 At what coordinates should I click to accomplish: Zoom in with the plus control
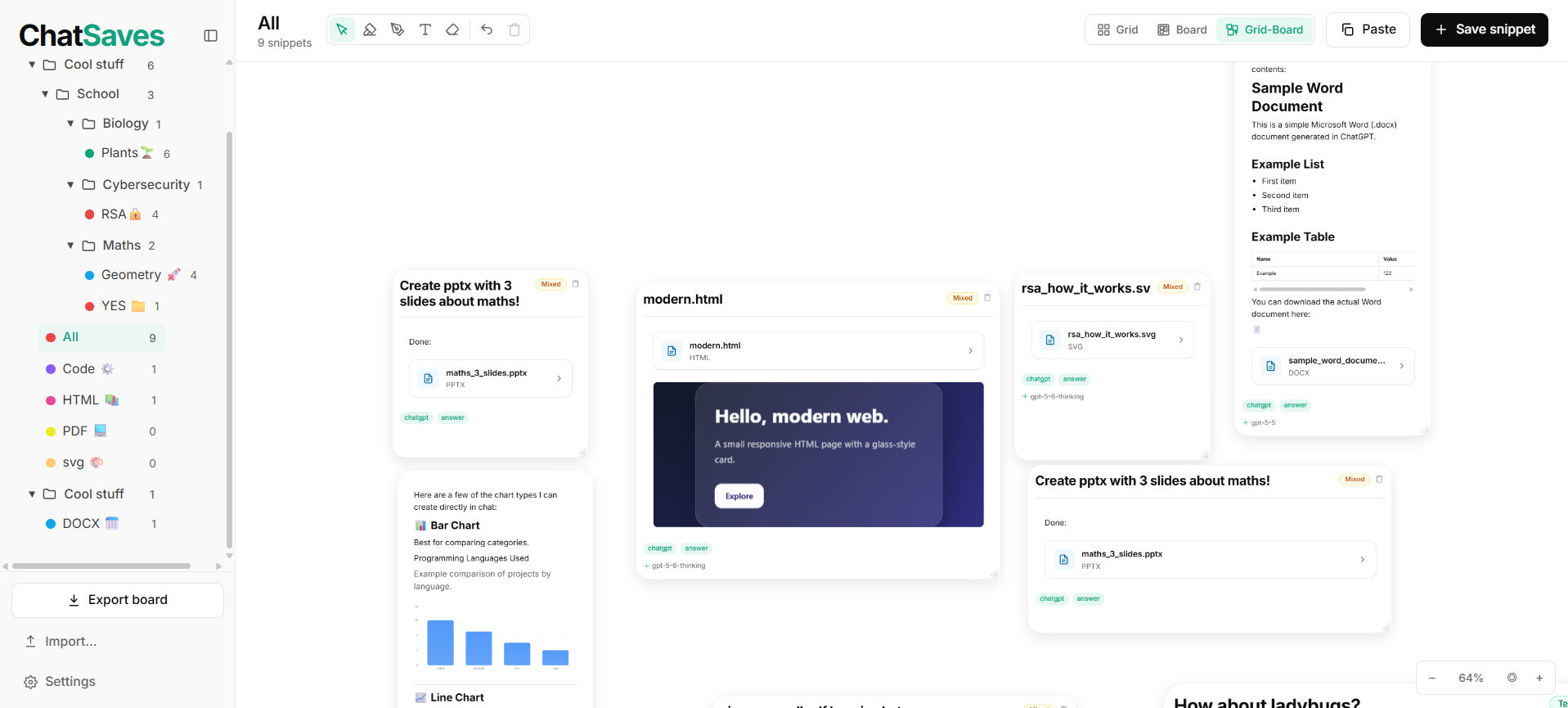tap(1539, 678)
